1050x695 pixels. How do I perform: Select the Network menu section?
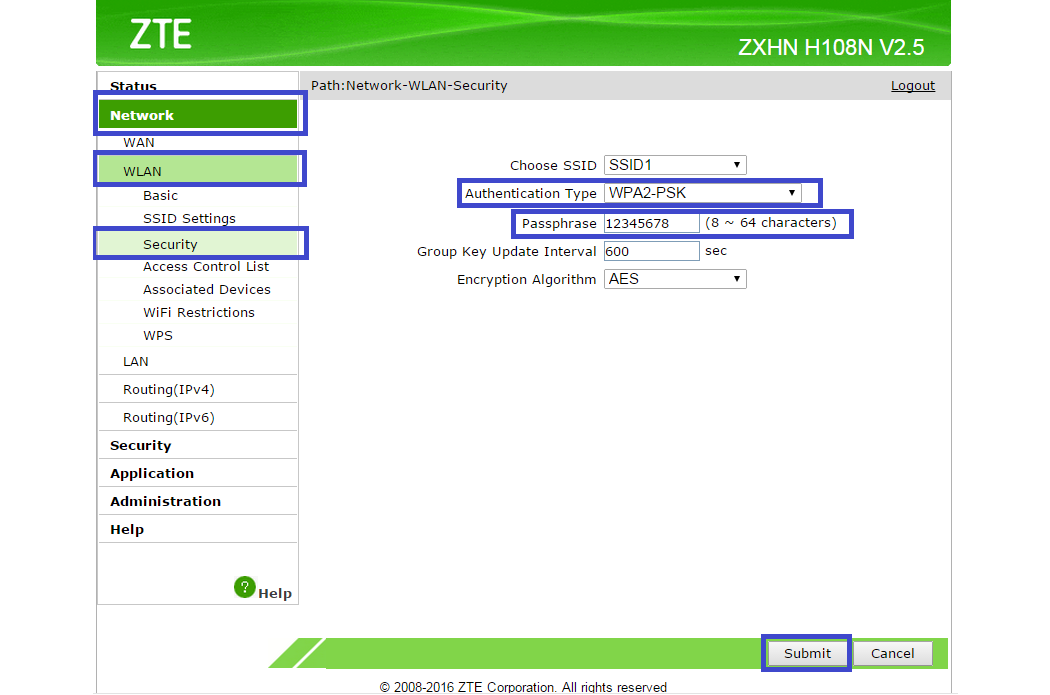pyautogui.click(x=198, y=114)
